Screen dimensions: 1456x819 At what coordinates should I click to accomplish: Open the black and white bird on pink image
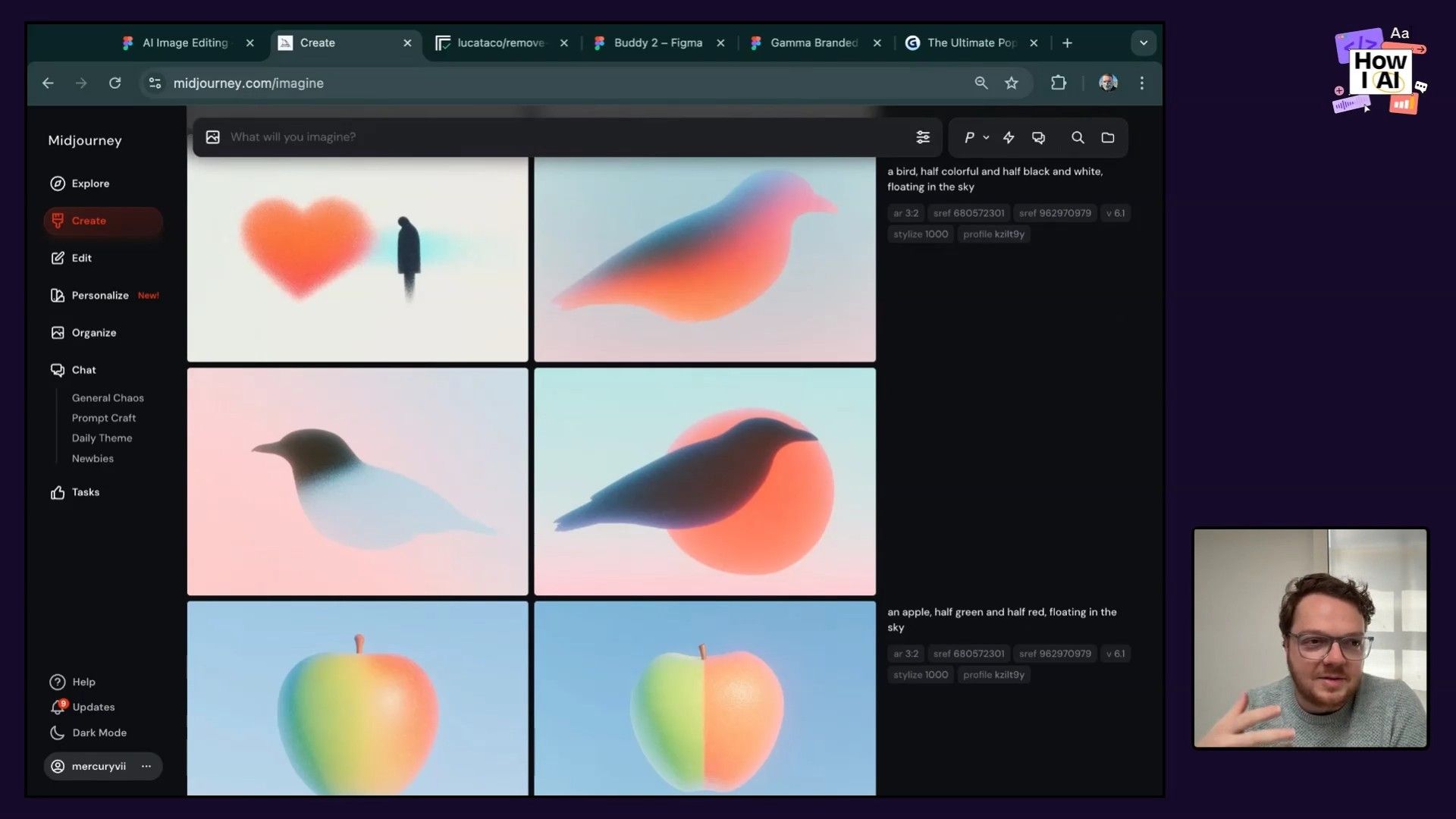tap(358, 482)
